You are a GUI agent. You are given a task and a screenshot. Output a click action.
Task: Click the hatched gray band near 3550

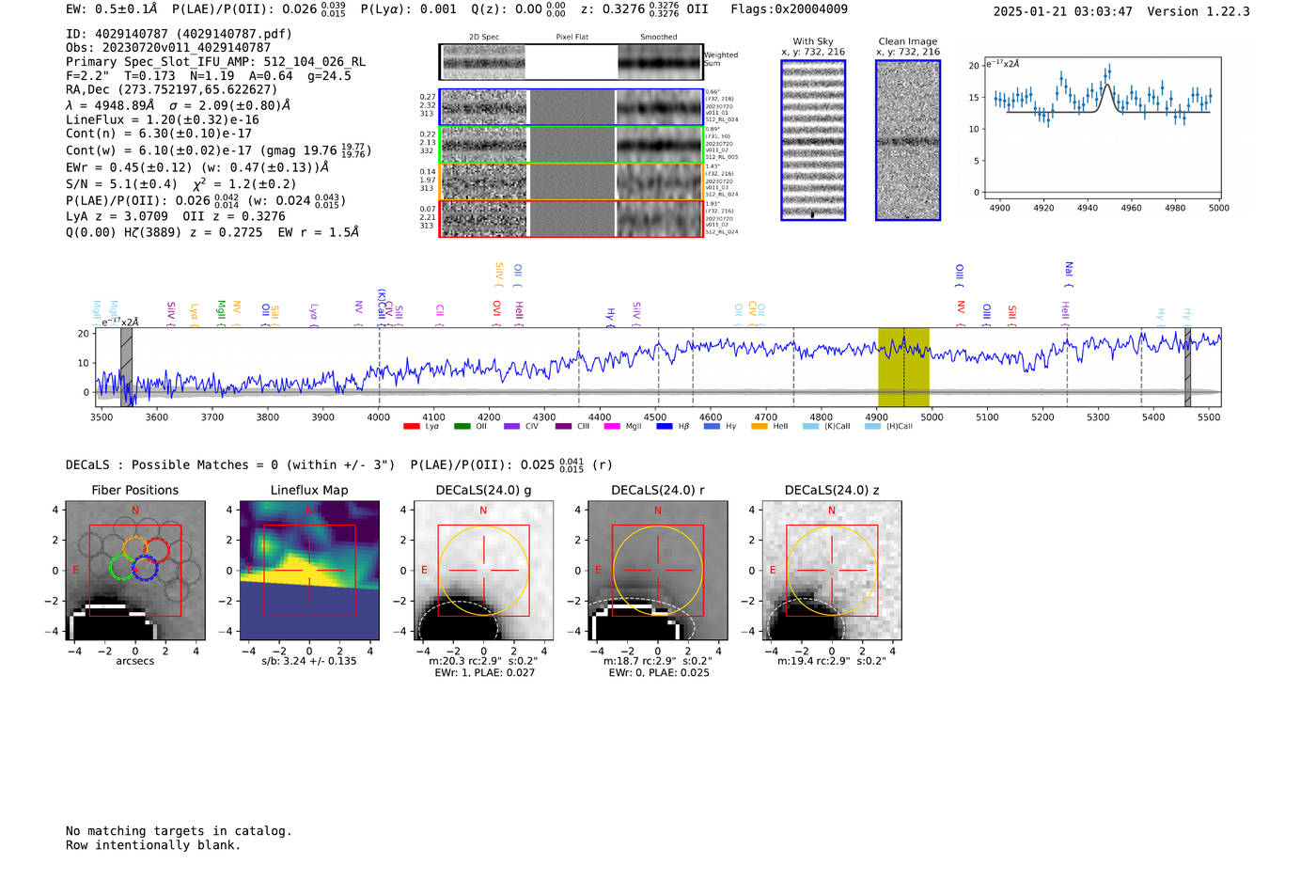126,367
